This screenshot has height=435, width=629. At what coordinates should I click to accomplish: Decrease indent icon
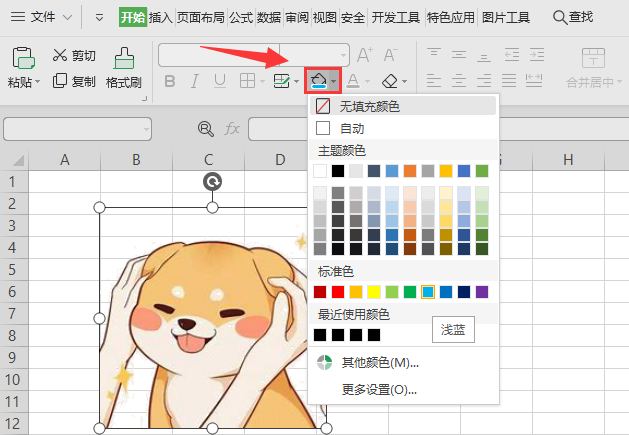tap(511, 55)
